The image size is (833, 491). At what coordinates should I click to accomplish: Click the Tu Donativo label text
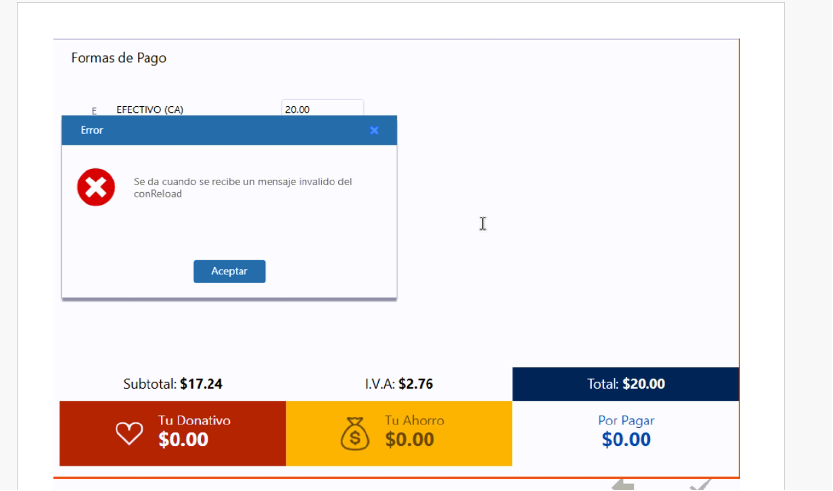coord(194,421)
